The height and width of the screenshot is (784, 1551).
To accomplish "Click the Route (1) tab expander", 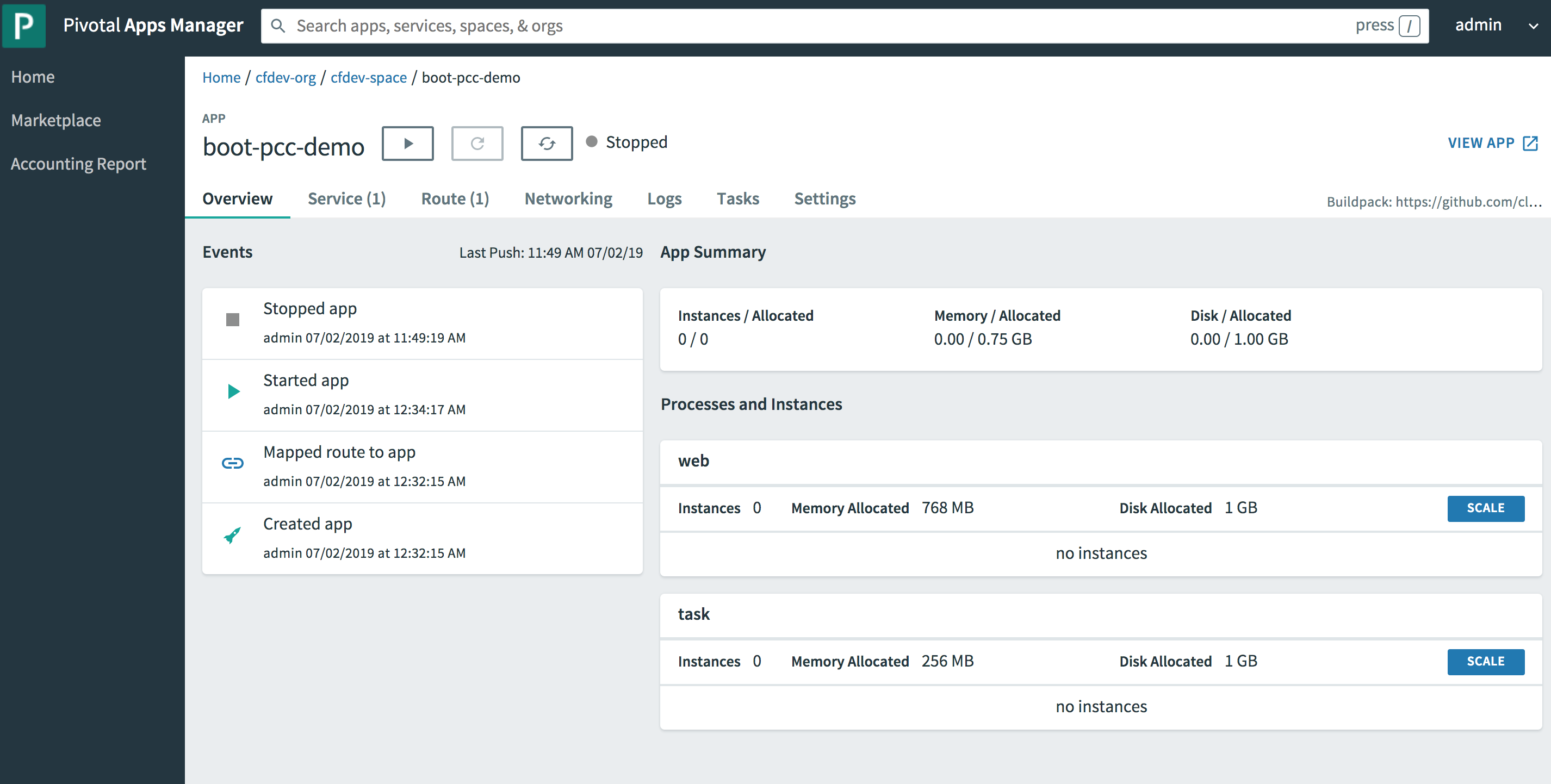I will 456,198.
